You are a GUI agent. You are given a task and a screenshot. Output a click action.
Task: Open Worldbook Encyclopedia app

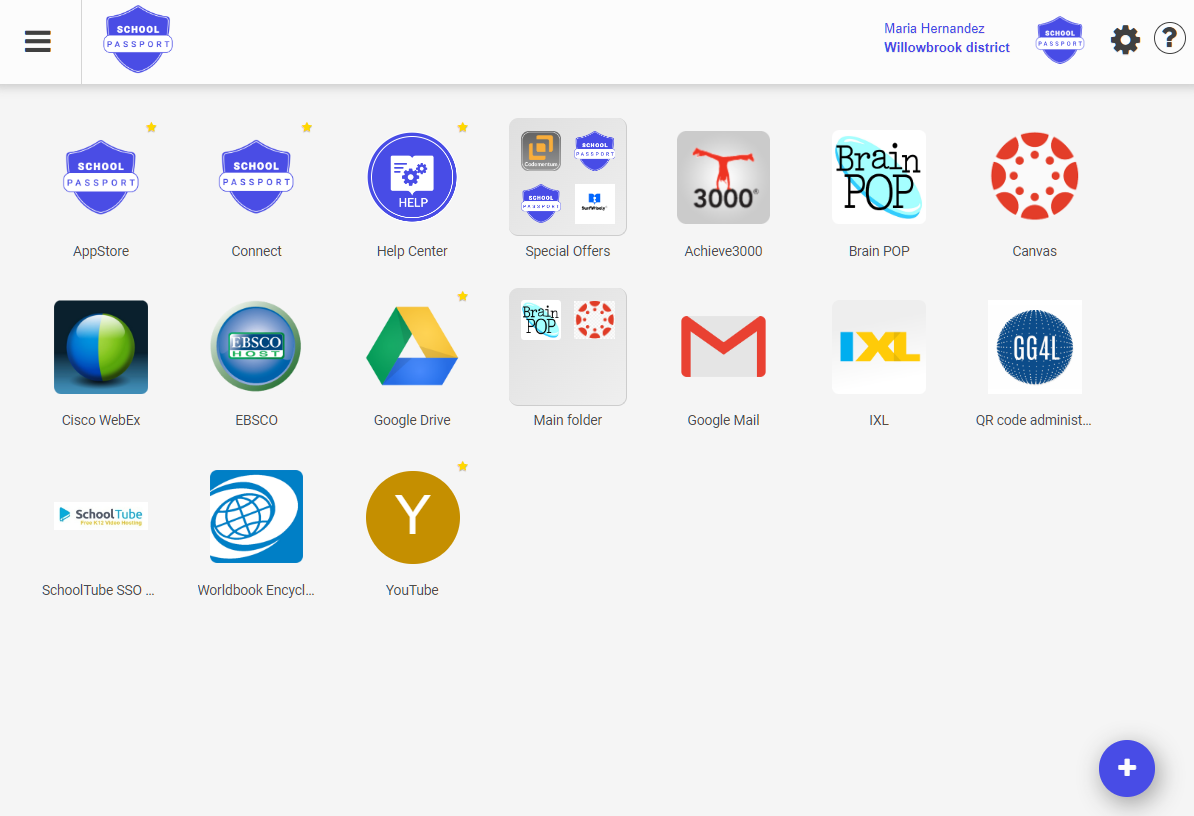[x=257, y=516]
